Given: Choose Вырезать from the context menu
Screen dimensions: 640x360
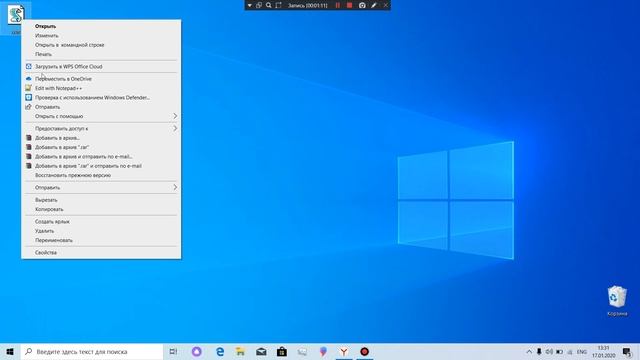Looking at the screenshot, I should coord(101,200).
